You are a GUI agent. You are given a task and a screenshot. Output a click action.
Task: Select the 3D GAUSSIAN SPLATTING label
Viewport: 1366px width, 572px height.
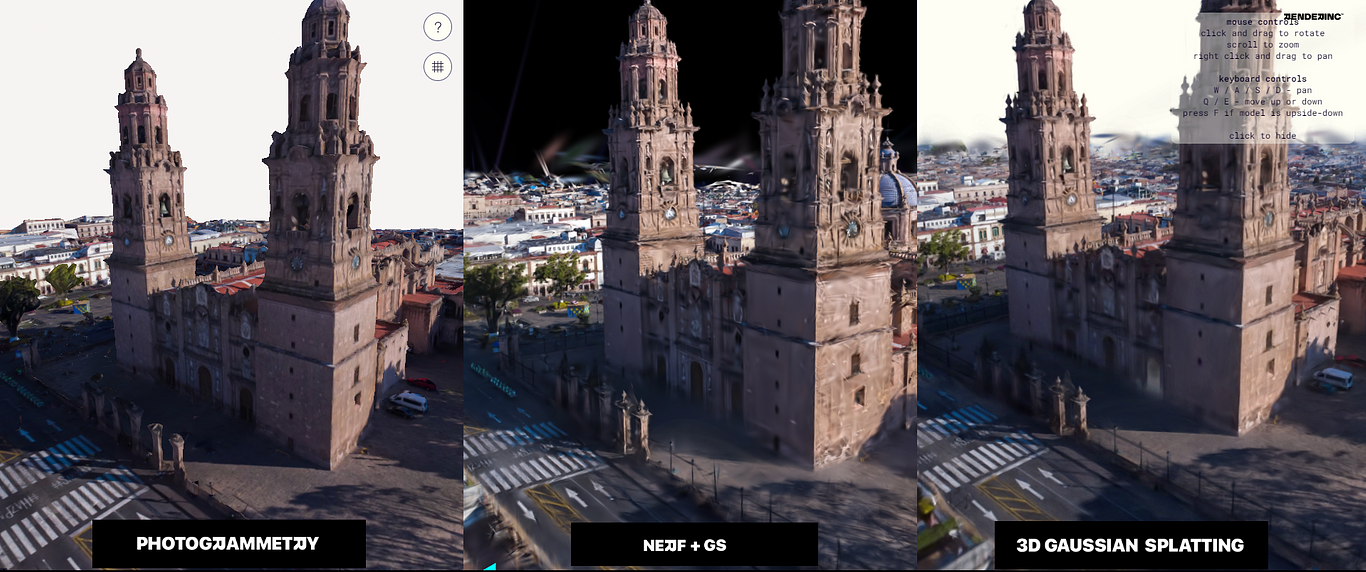pos(1131,545)
